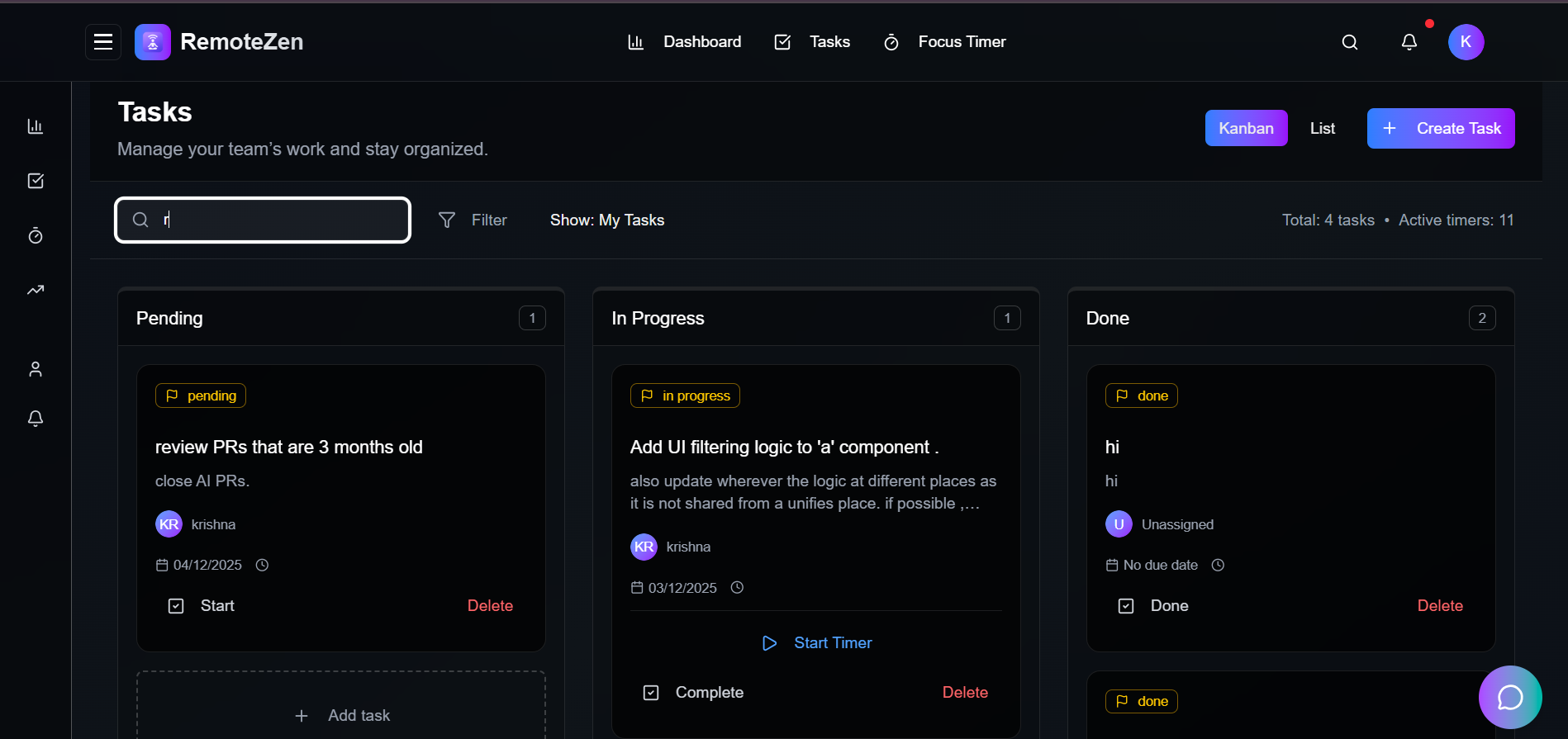Go to Dashboard in top navigation
This screenshot has height=739, width=1568.
pos(685,42)
